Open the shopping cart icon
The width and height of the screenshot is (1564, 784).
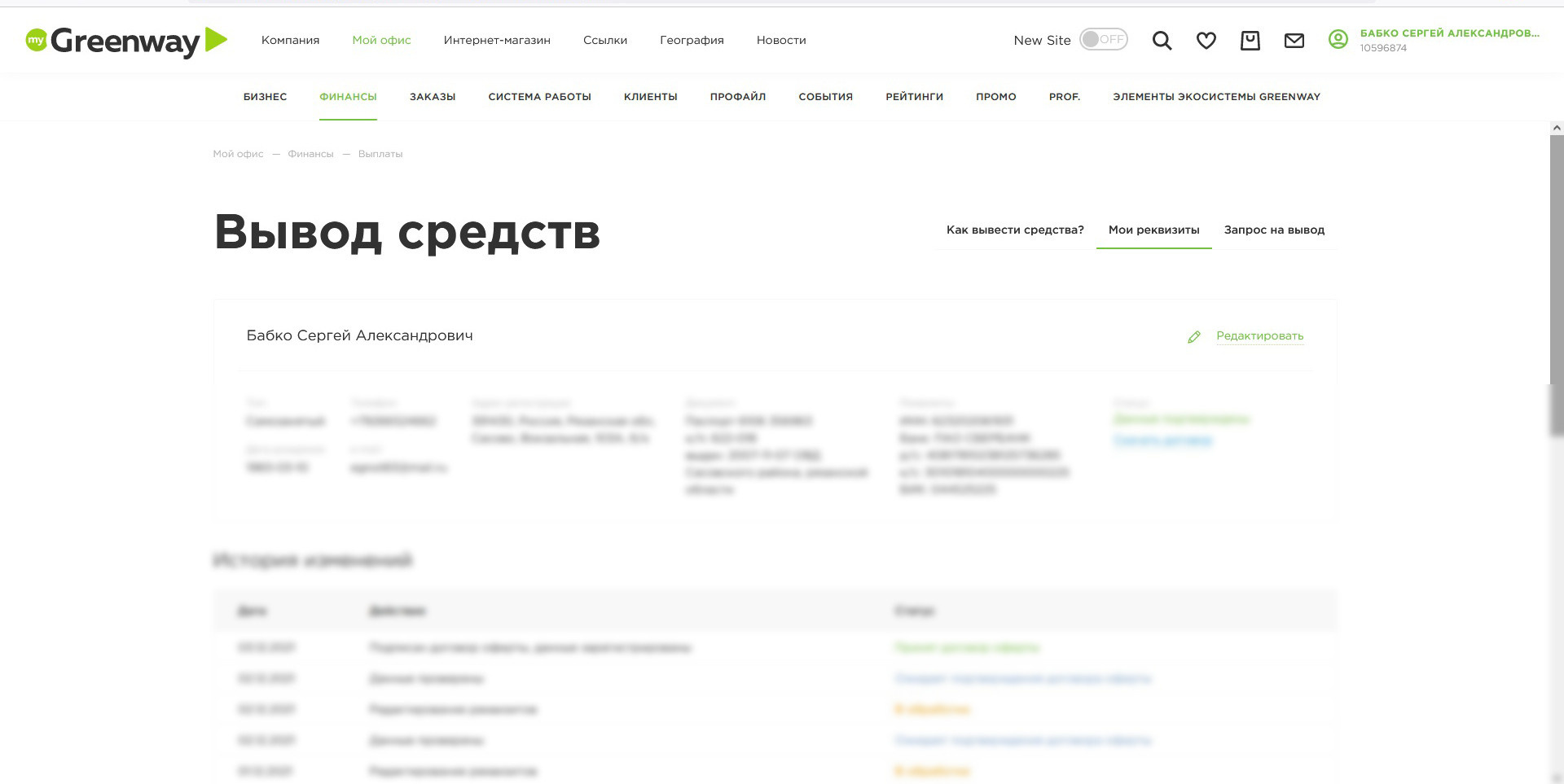[x=1250, y=40]
